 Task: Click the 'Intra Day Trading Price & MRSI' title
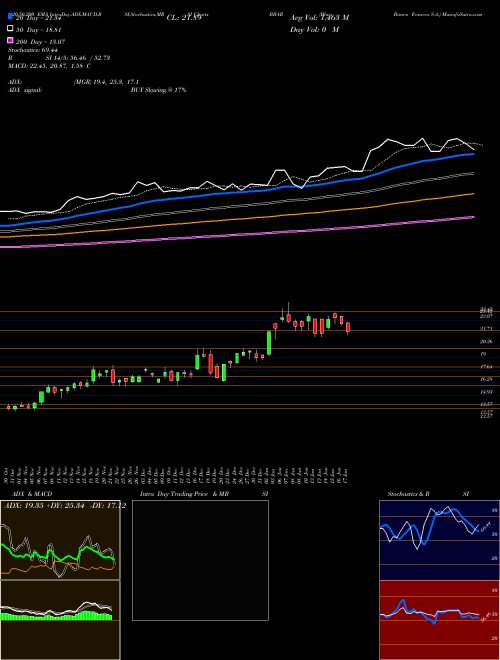(204, 494)
